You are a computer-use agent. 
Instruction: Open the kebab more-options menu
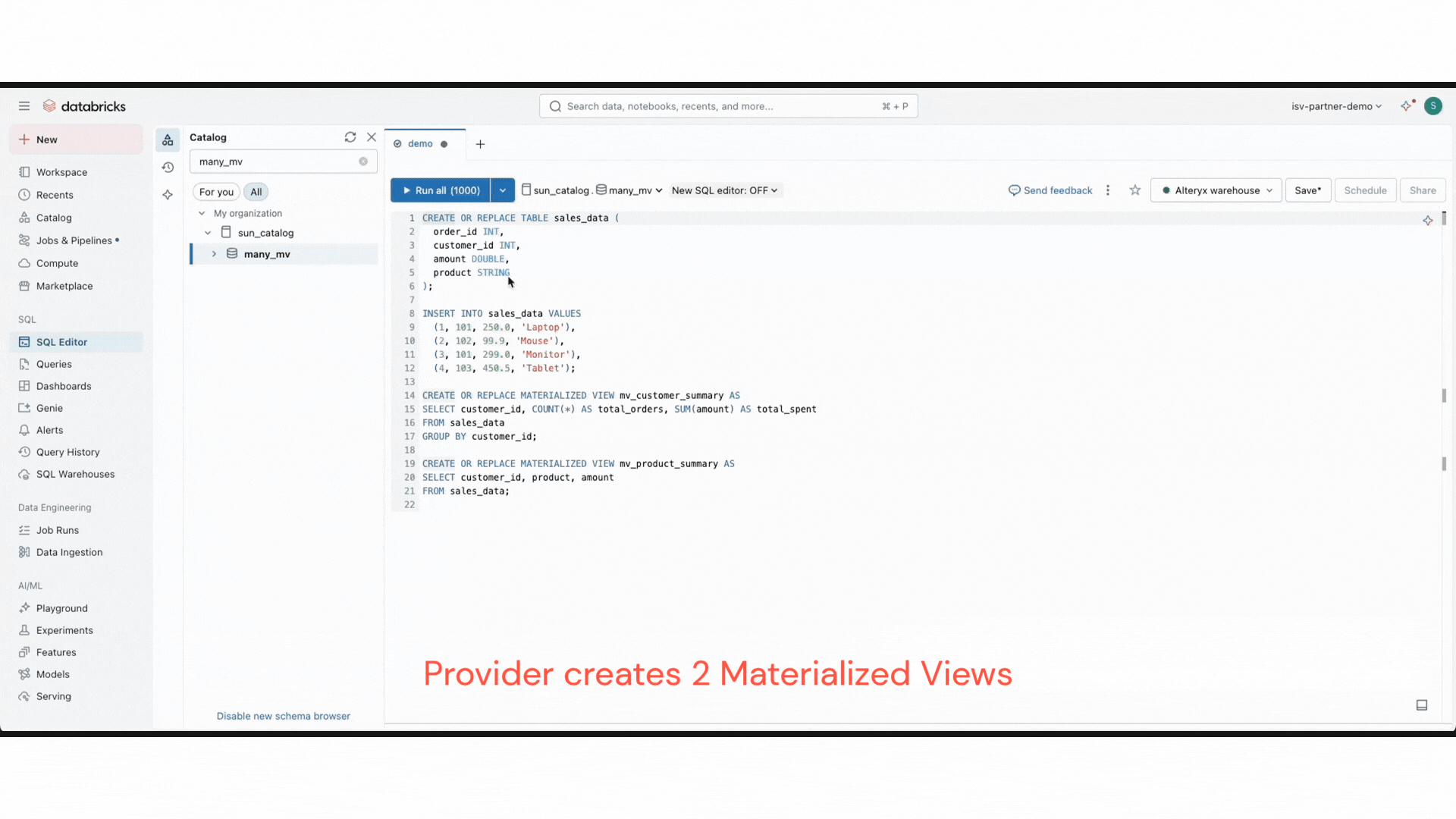(1108, 190)
